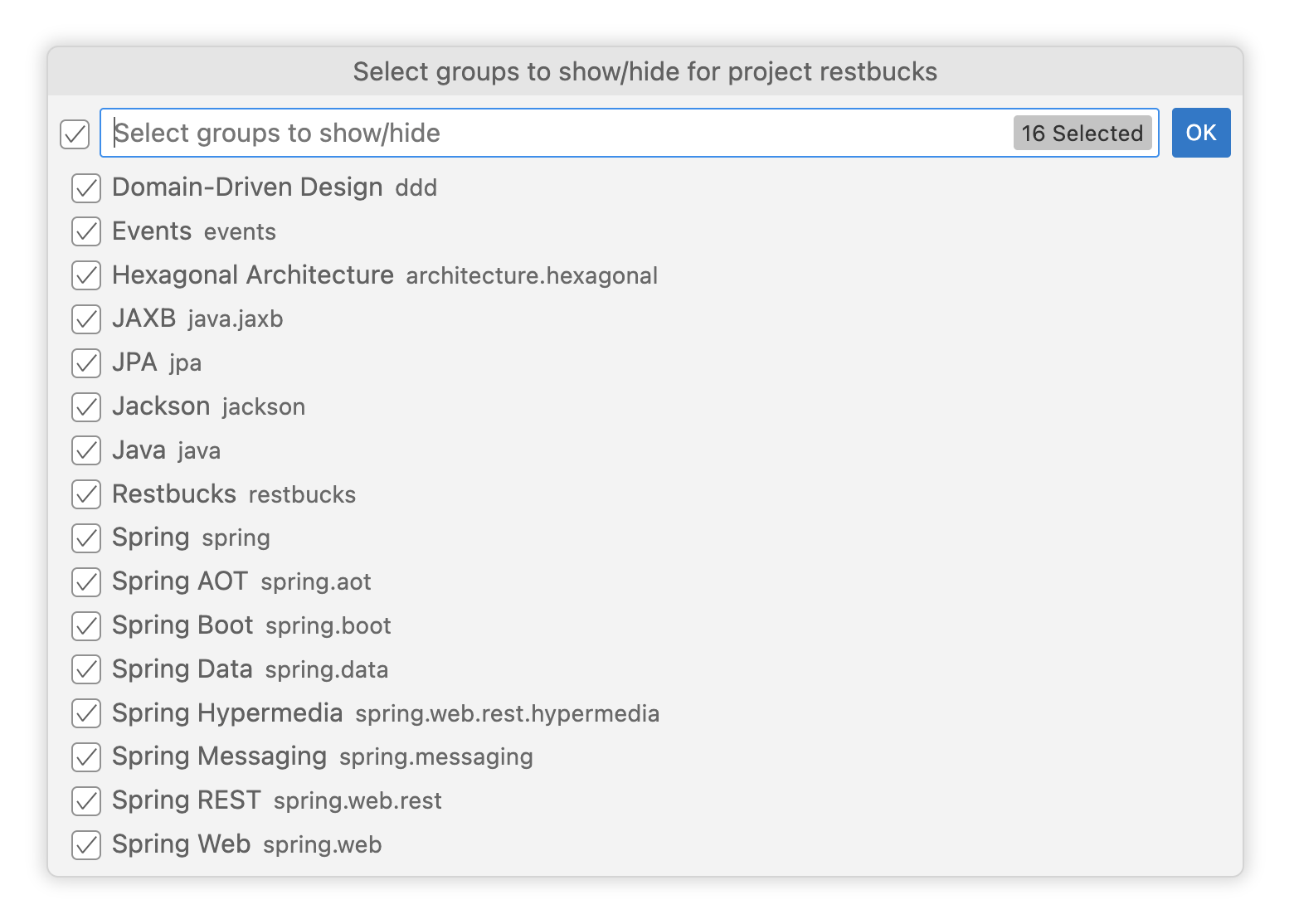1294x924 pixels.
Task: Uncheck the Spring Web group
Action: pos(86,844)
